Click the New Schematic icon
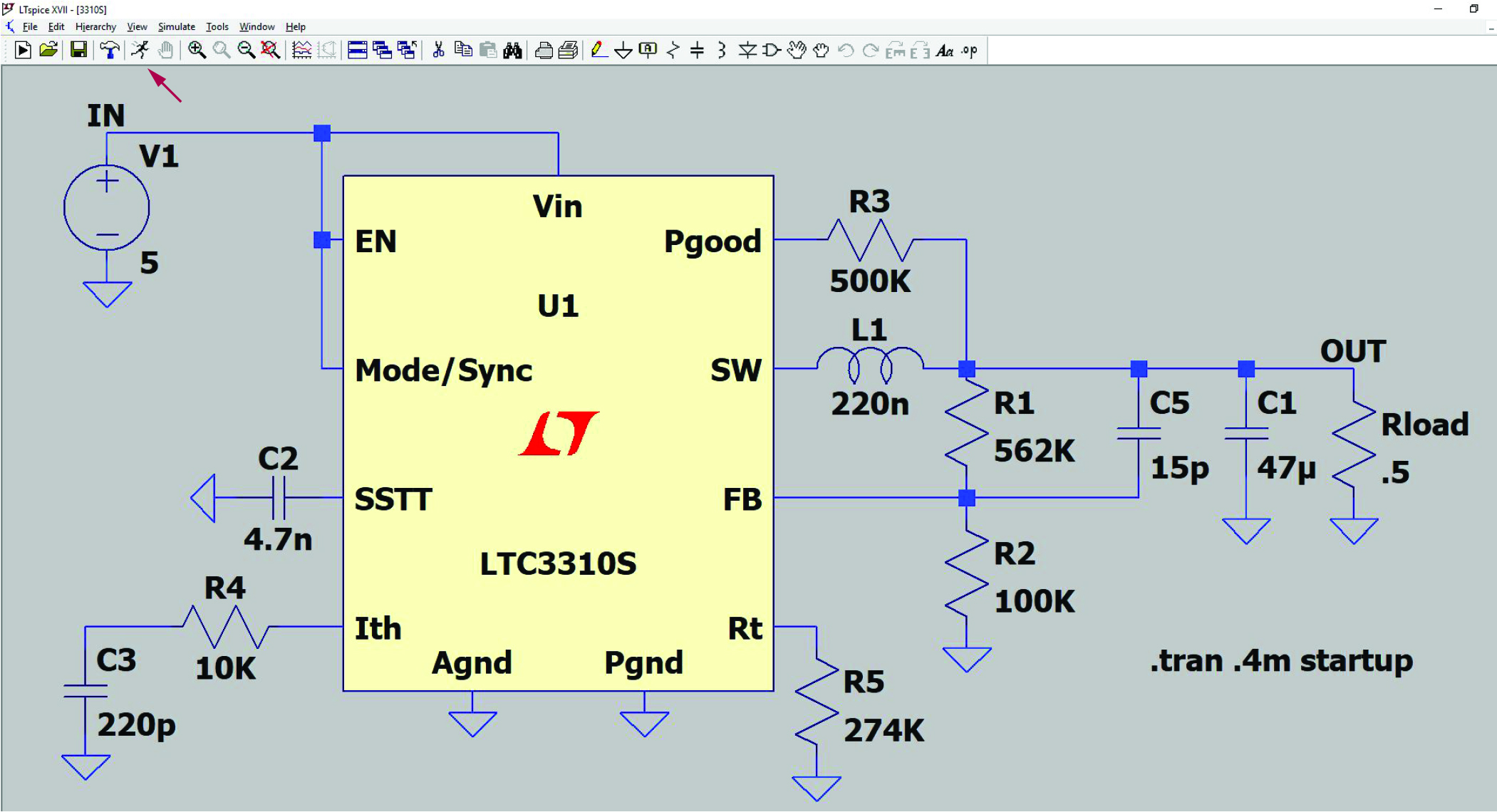This screenshot has width=1497, height=812. click(x=23, y=50)
